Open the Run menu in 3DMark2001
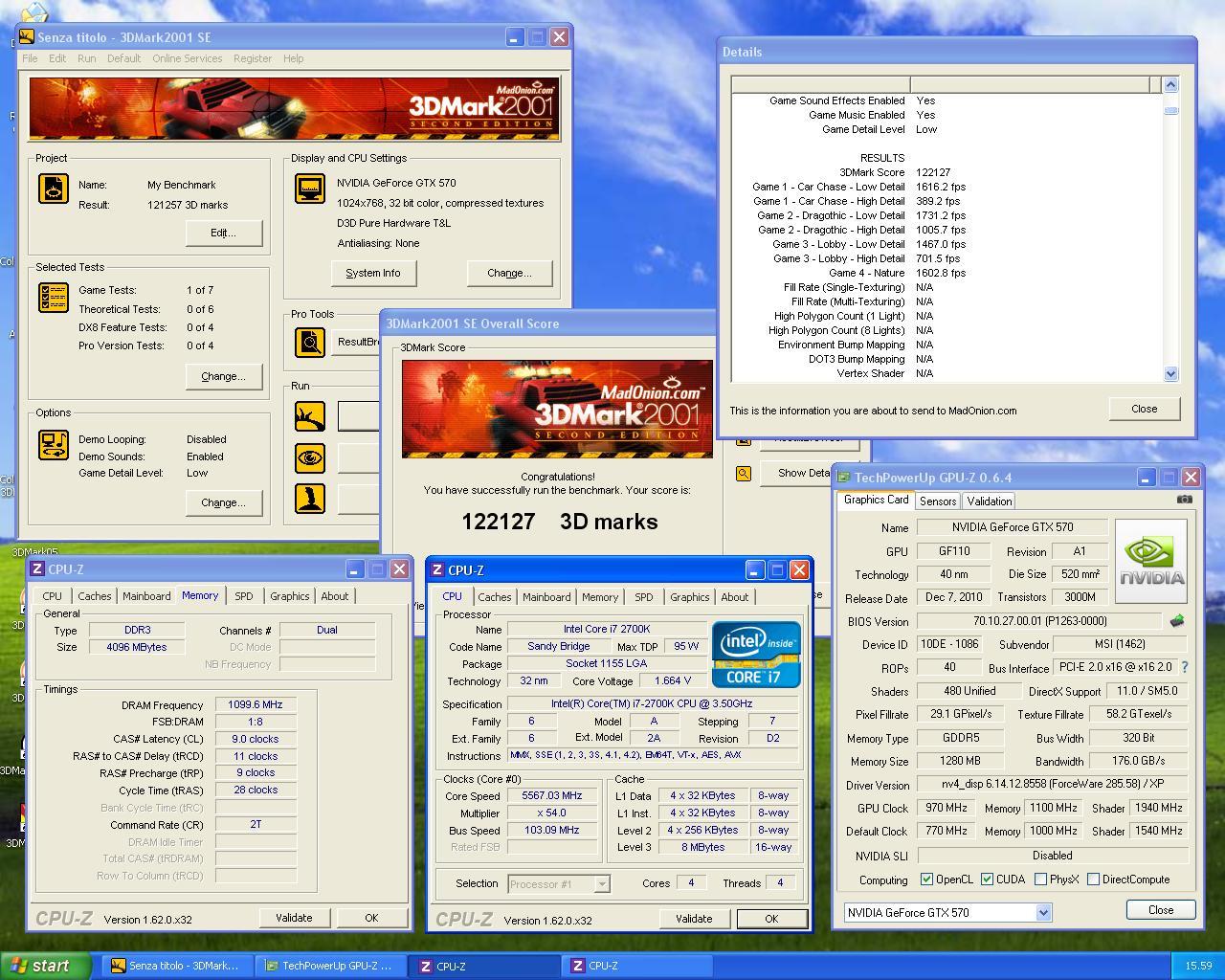This screenshot has height=980, width=1225. coord(87,58)
